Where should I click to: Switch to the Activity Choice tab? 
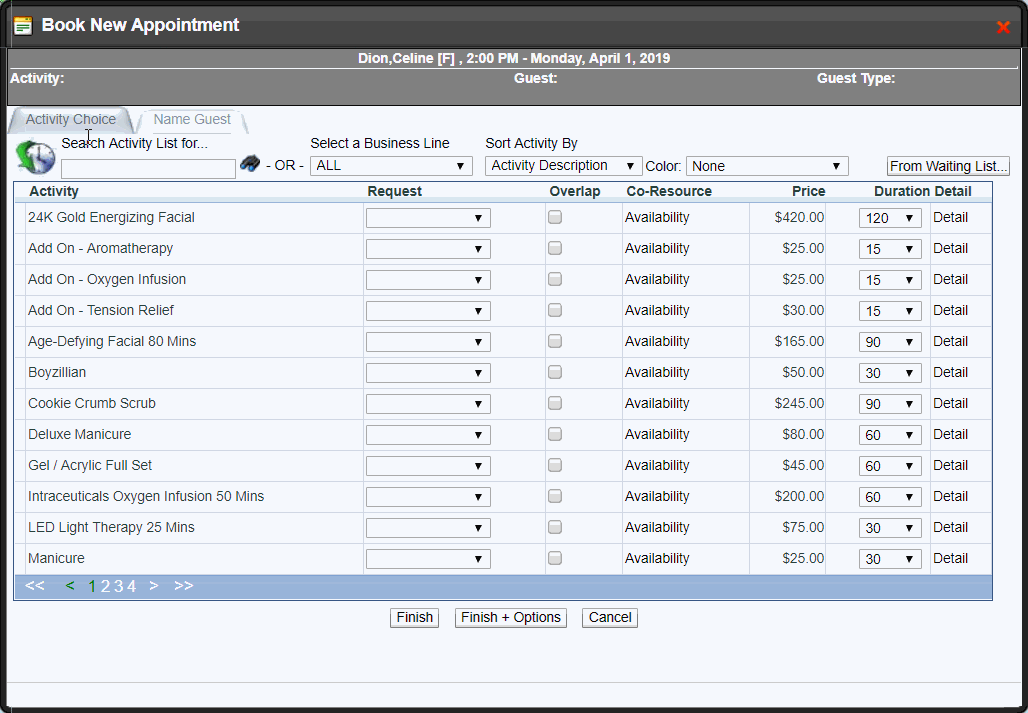70,120
